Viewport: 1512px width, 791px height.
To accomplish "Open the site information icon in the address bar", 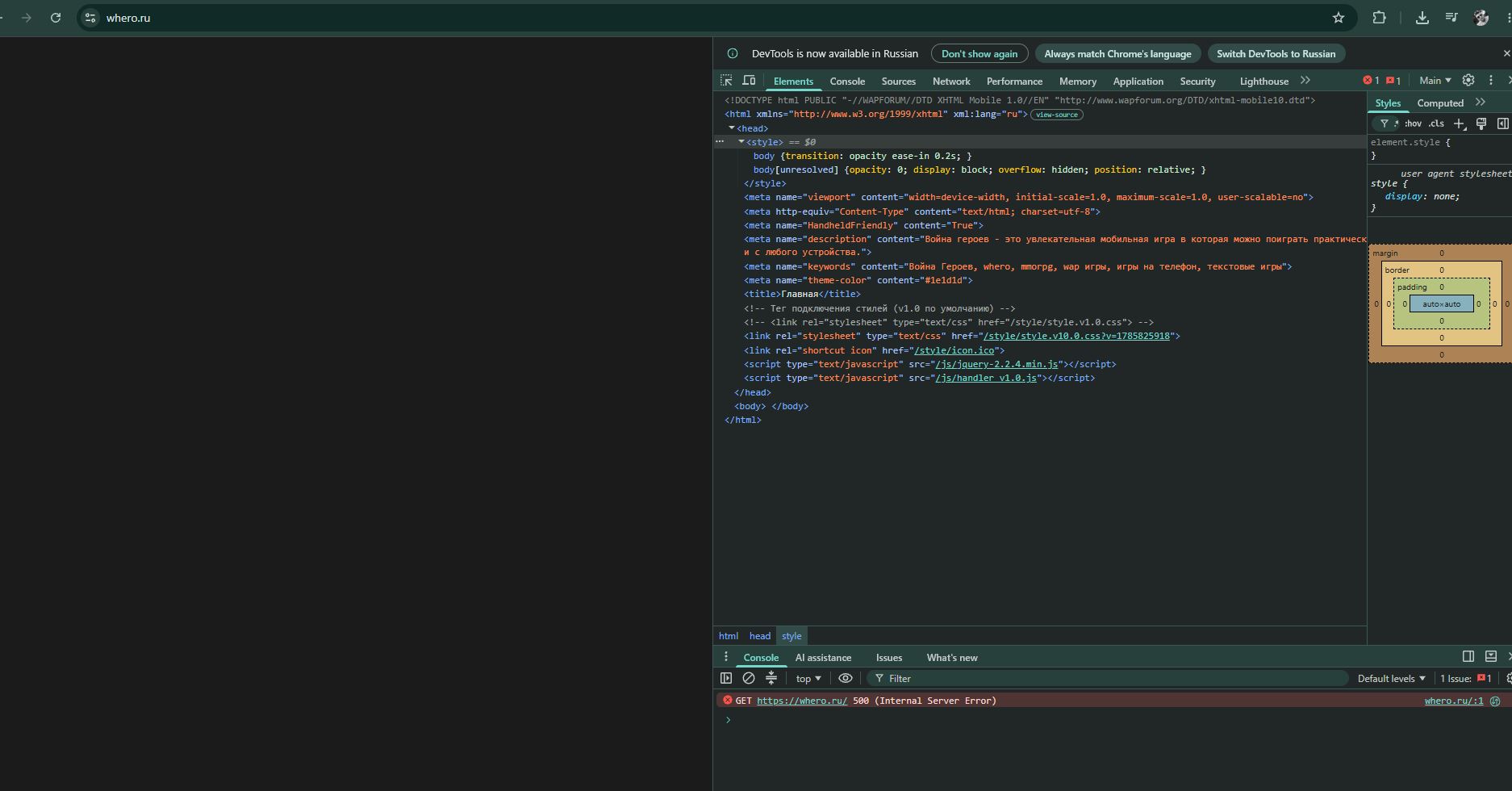I will (90, 18).
